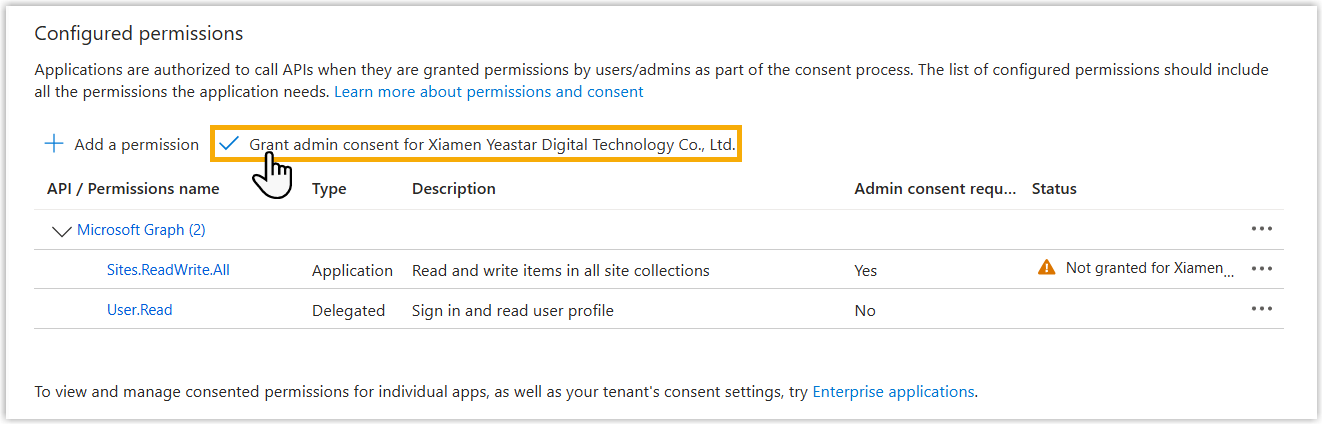Click the checkmark icon for Grant admin consent
Screen dimensions: 1323x425
pyautogui.click(x=230, y=144)
